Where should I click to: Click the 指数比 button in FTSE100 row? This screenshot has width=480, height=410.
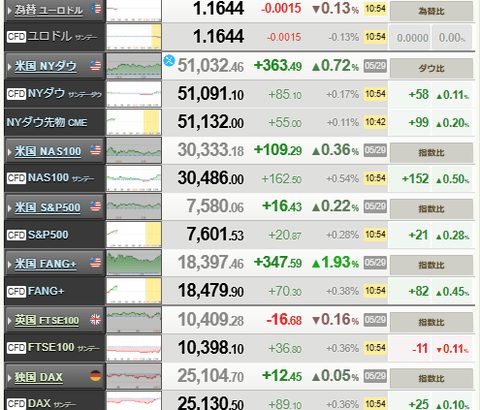pos(431,322)
